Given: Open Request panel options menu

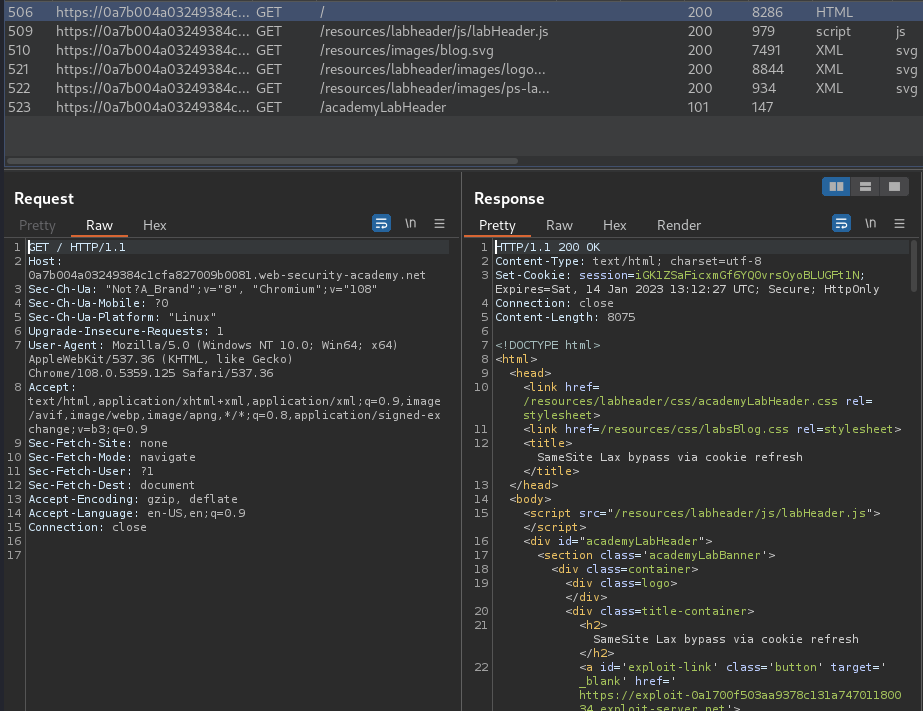Looking at the screenshot, I should click(x=439, y=224).
